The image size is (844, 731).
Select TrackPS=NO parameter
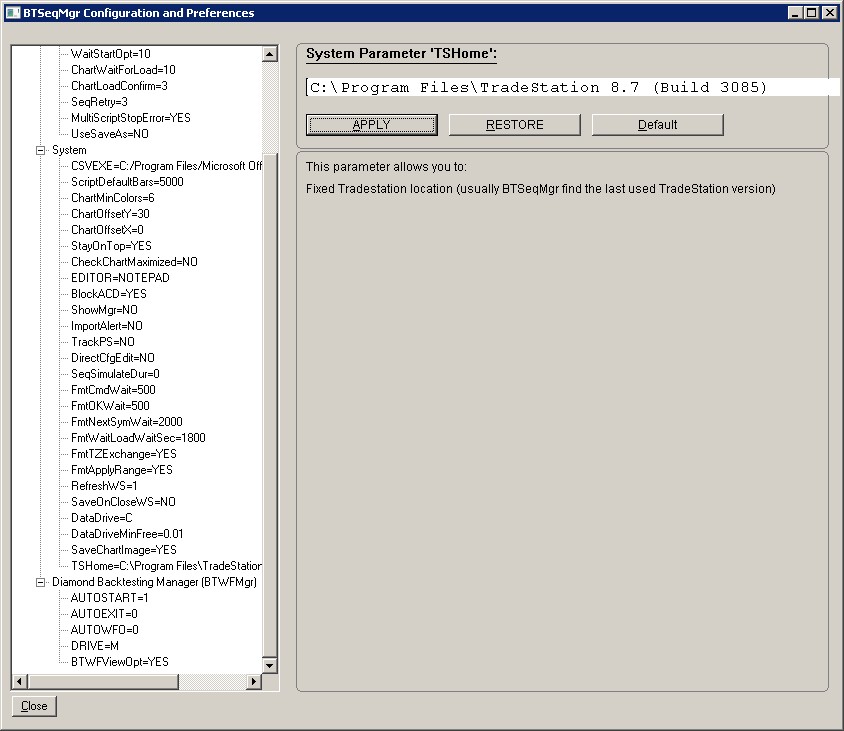pos(103,342)
